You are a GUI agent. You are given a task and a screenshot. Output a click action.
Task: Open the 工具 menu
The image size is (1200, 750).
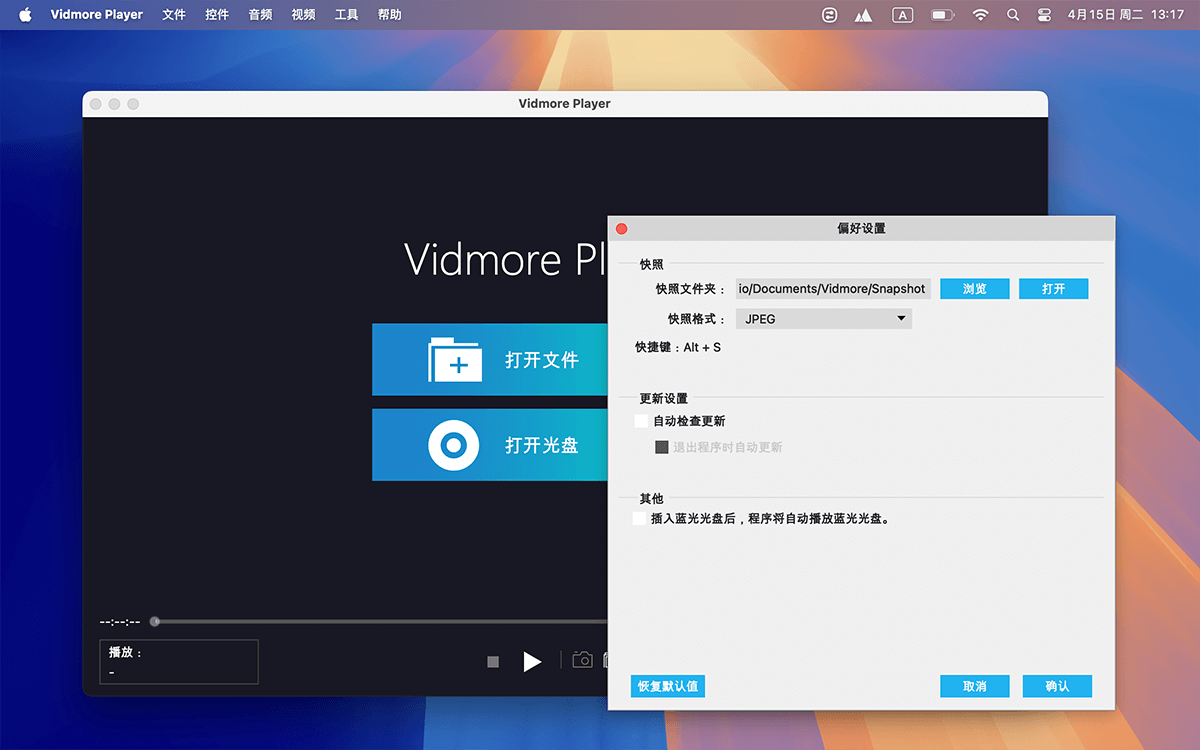(346, 15)
